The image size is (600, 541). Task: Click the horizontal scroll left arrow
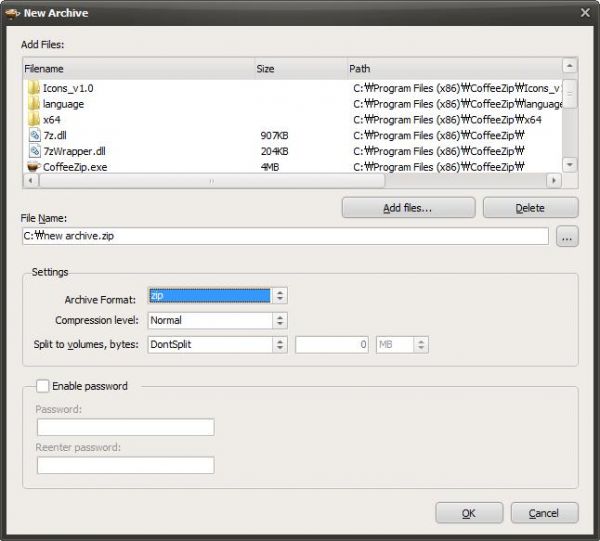tap(31, 180)
